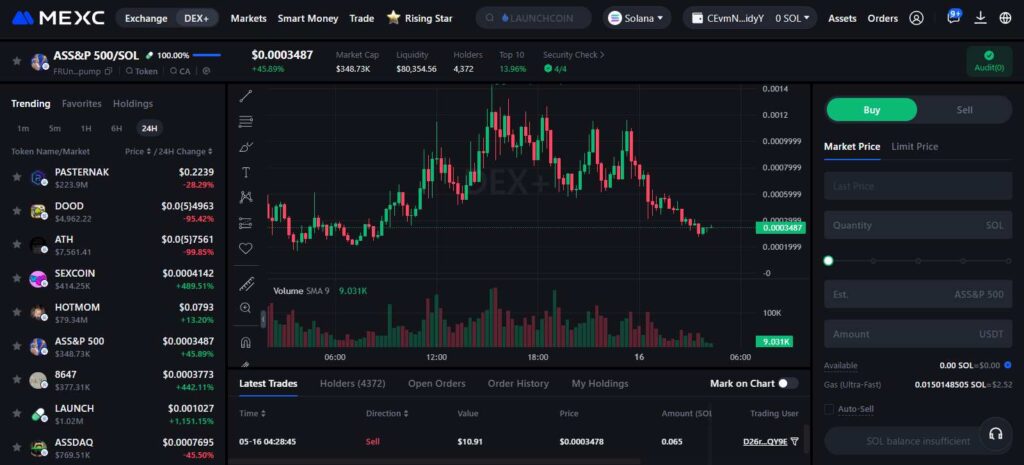This screenshot has height=465, width=1024.
Task: Click the zoom in magnifier tool
Action: (246, 308)
